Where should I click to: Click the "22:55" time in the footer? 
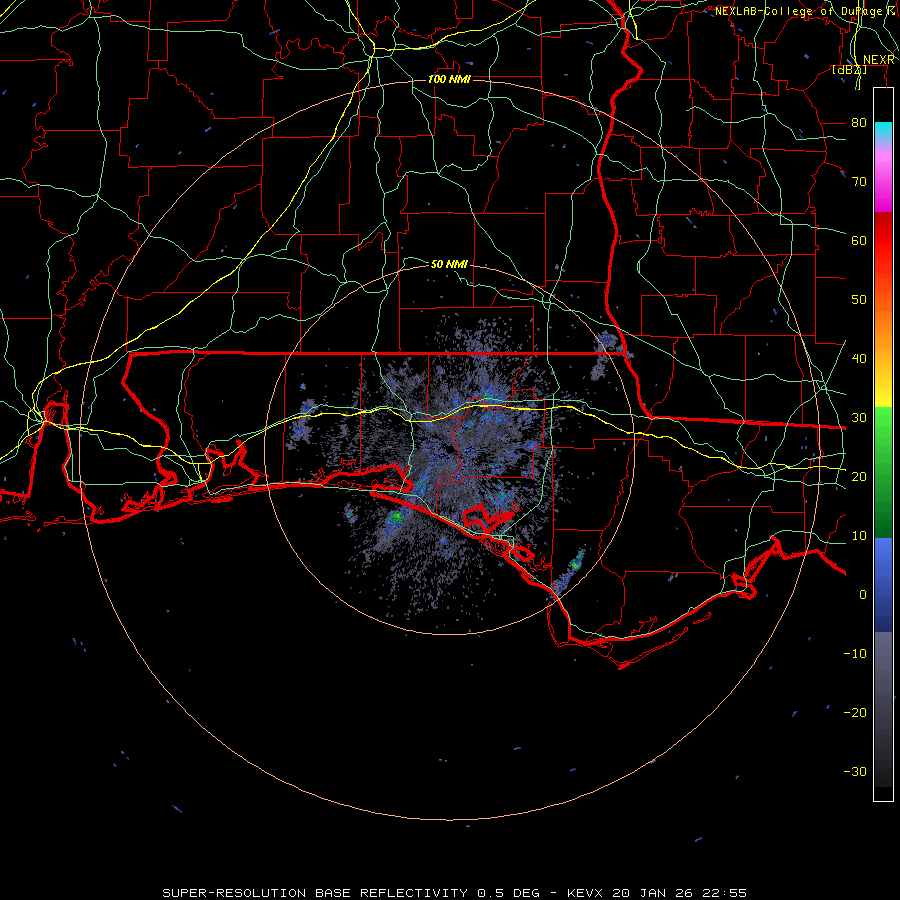[x=724, y=893]
